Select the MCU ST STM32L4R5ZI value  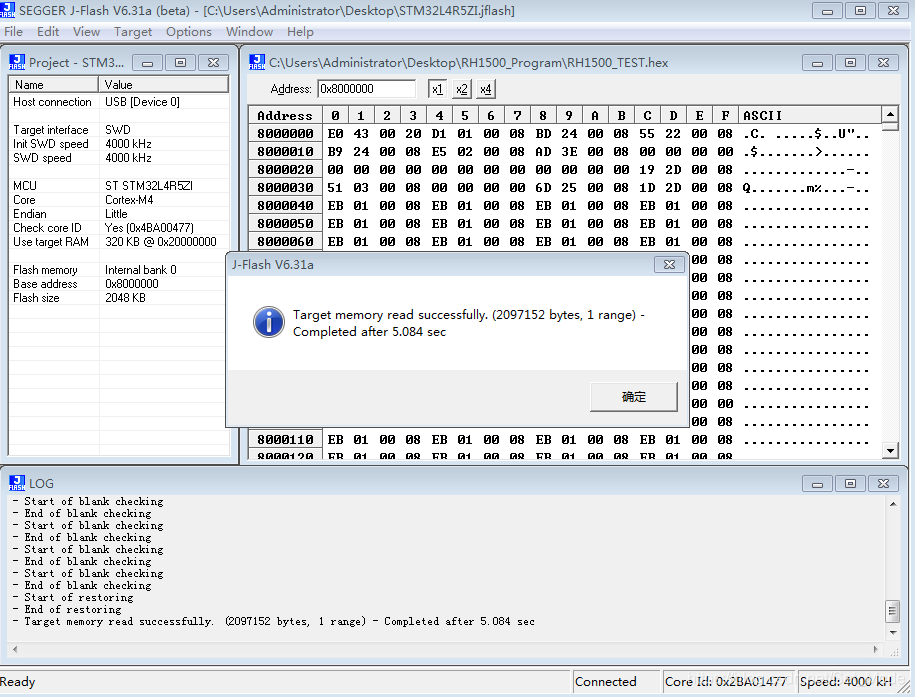(149, 186)
